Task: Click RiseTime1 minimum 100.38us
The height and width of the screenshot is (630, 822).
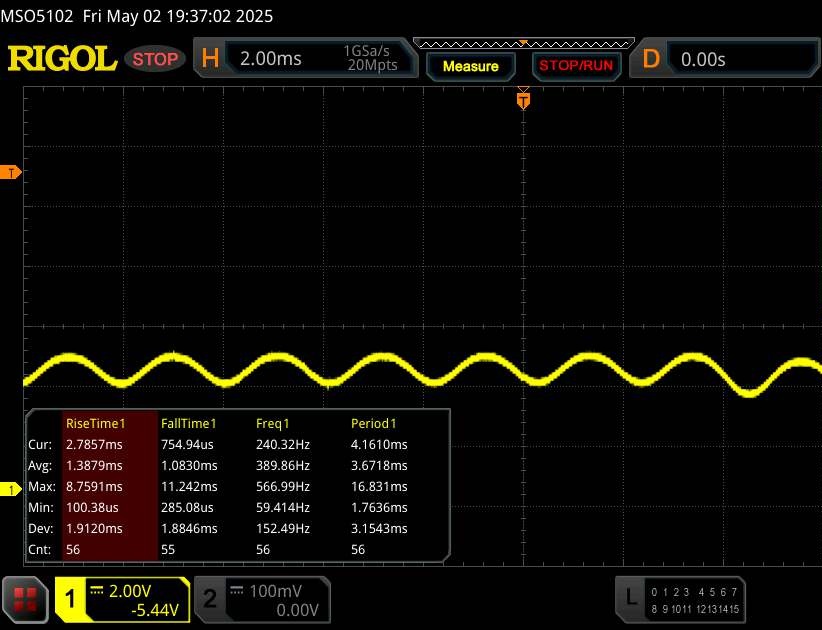Action: (x=92, y=507)
